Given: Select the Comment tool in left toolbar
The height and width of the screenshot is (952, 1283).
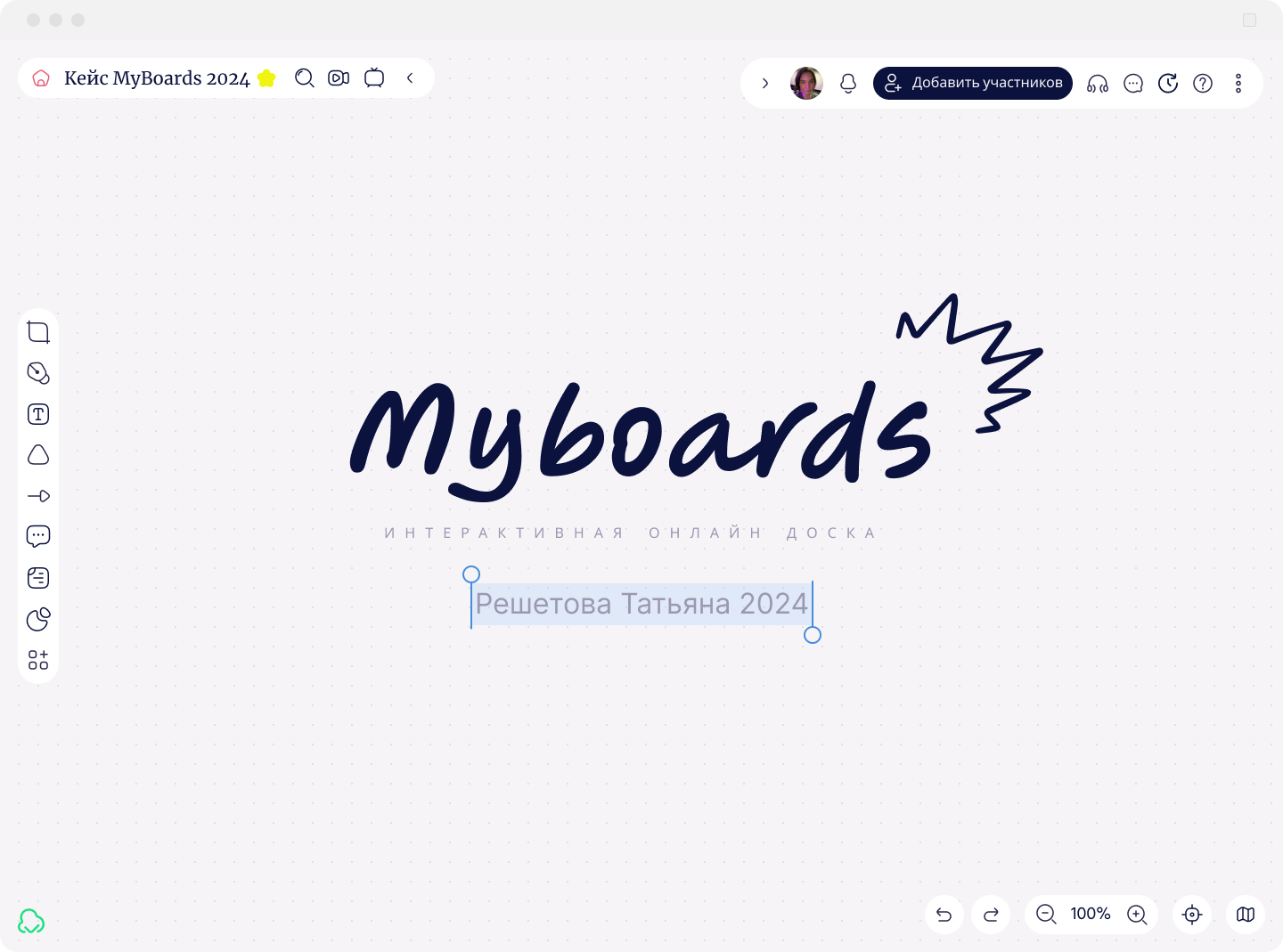Looking at the screenshot, I should pos(38,536).
